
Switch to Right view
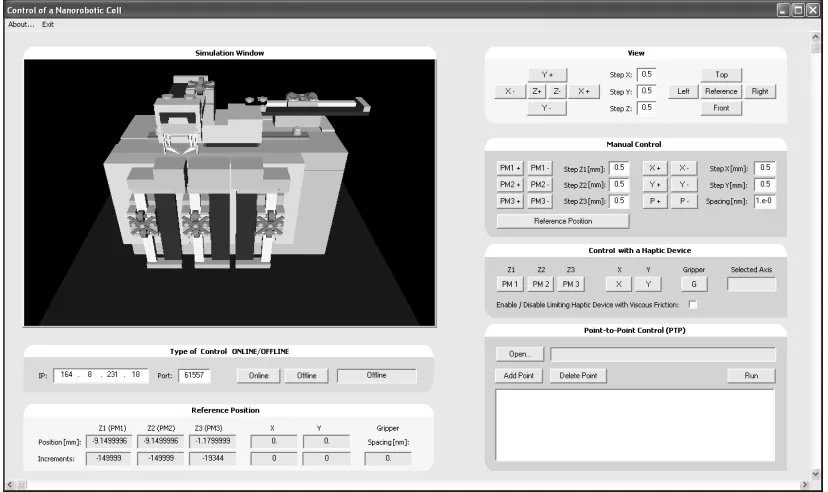pos(760,91)
